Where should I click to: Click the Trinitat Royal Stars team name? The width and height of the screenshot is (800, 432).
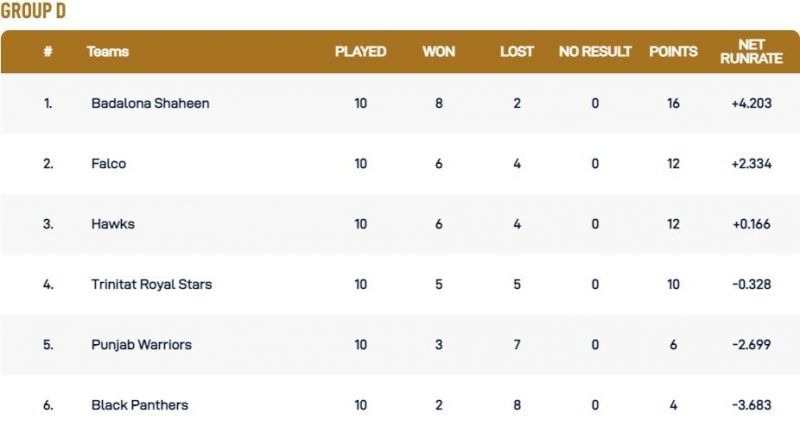pos(151,284)
